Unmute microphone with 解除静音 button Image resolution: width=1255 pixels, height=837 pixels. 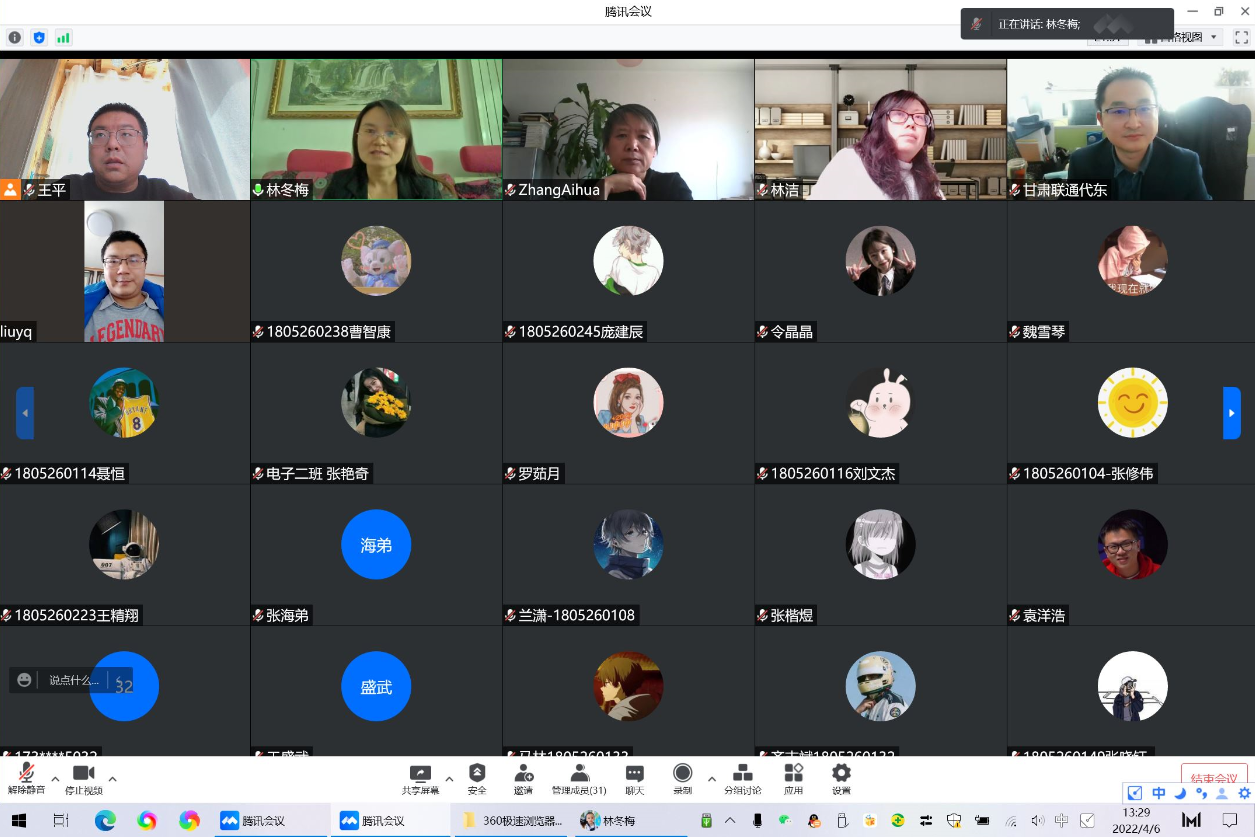click(x=27, y=777)
